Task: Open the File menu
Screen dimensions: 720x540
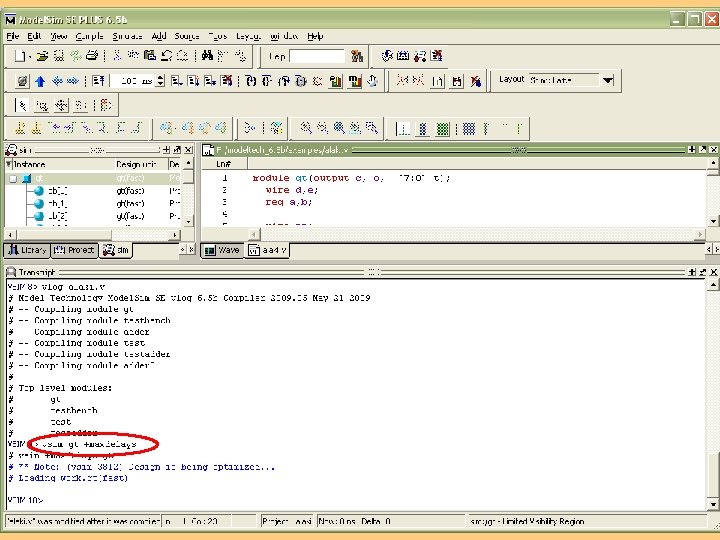Action: (13, 36)
